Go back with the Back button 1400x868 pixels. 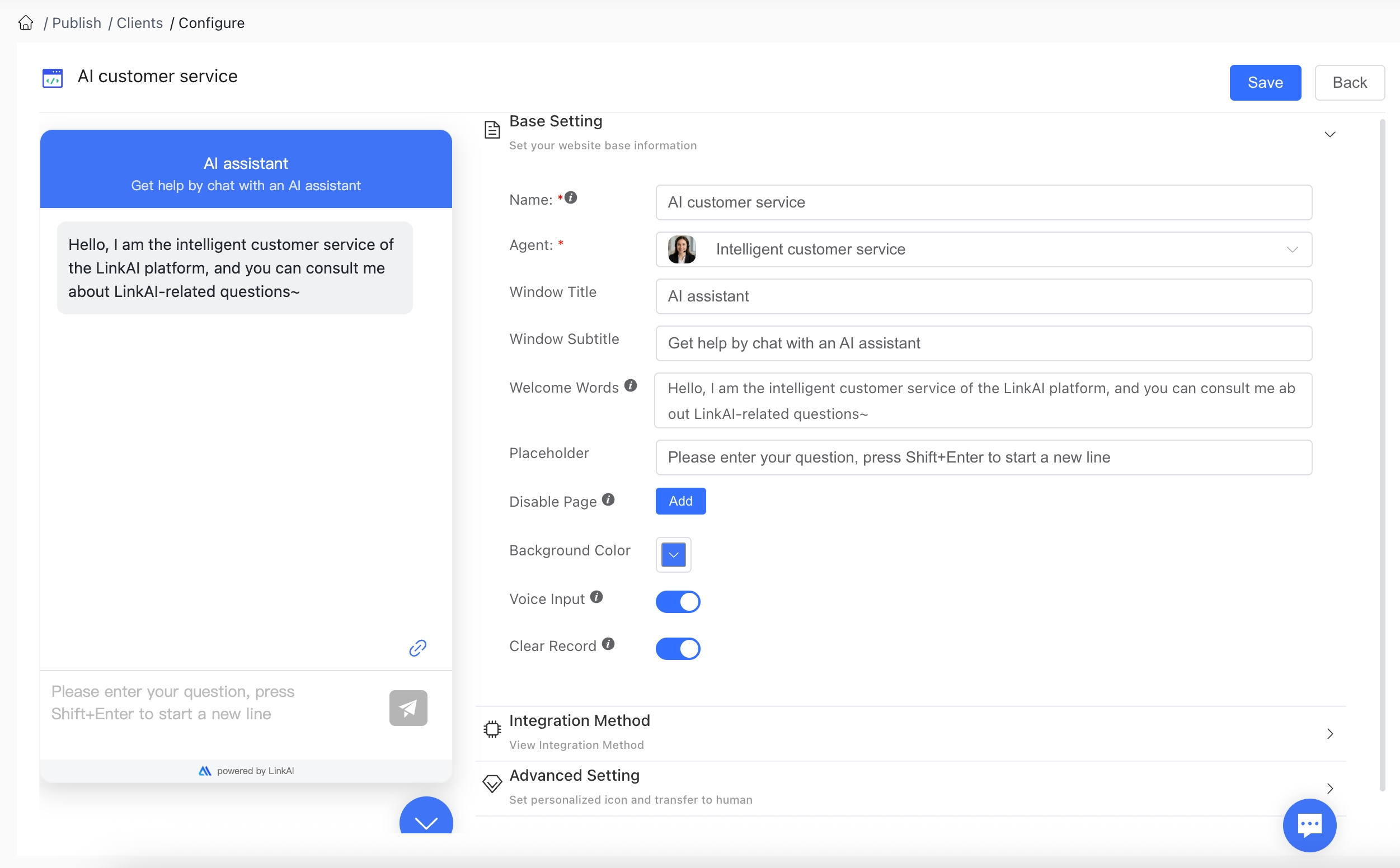pyautogui.click(x=1350, y=83)
